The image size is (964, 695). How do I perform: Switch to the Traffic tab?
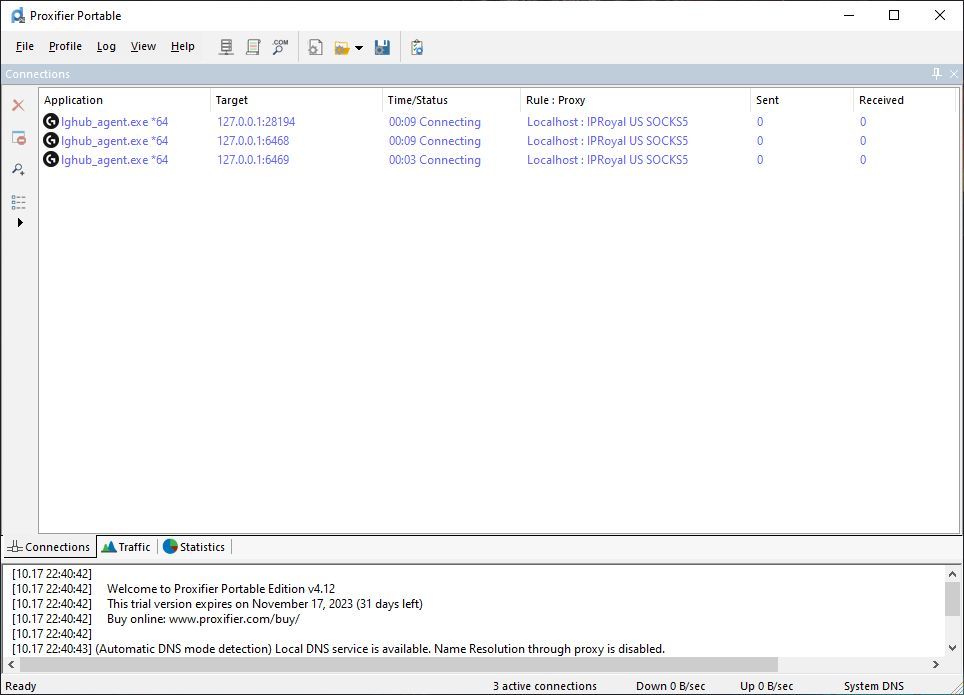tap(127, 547)
